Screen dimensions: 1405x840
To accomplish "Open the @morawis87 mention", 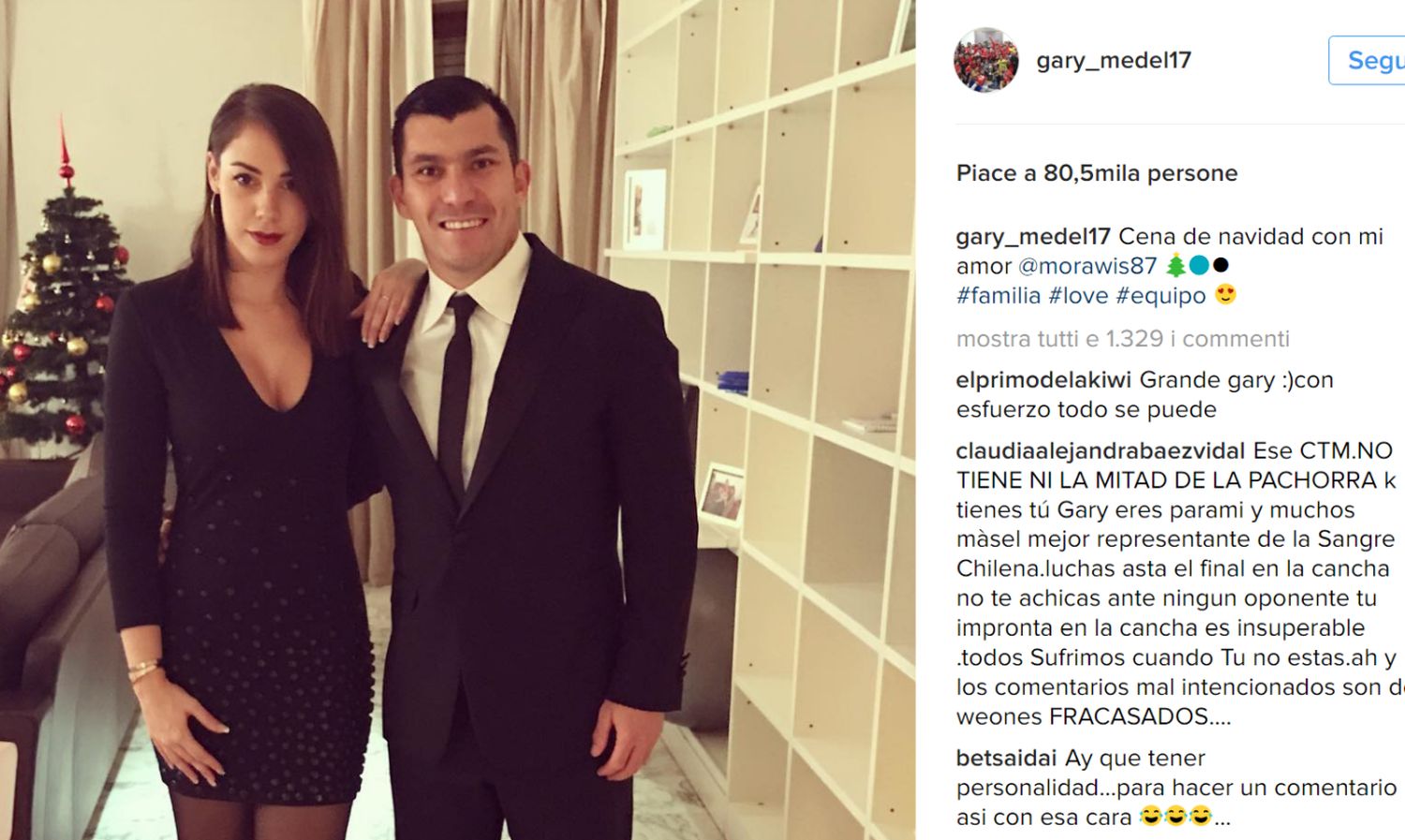I will pos(1087,266).
